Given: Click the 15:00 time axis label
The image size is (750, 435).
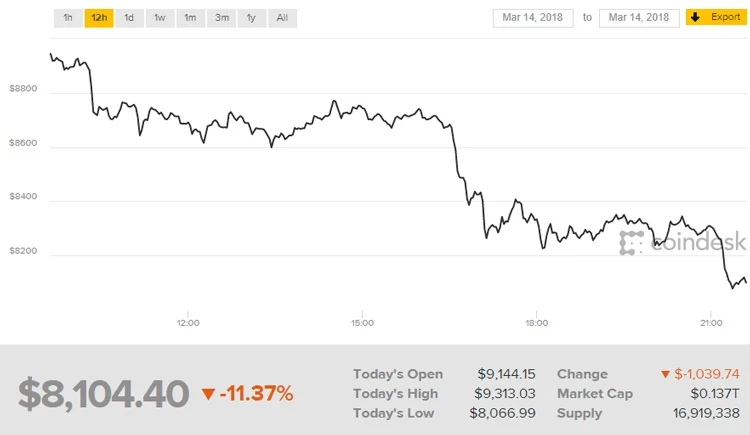Looking at the screenshot, I should pyautogui.click(x=362, y=323).
